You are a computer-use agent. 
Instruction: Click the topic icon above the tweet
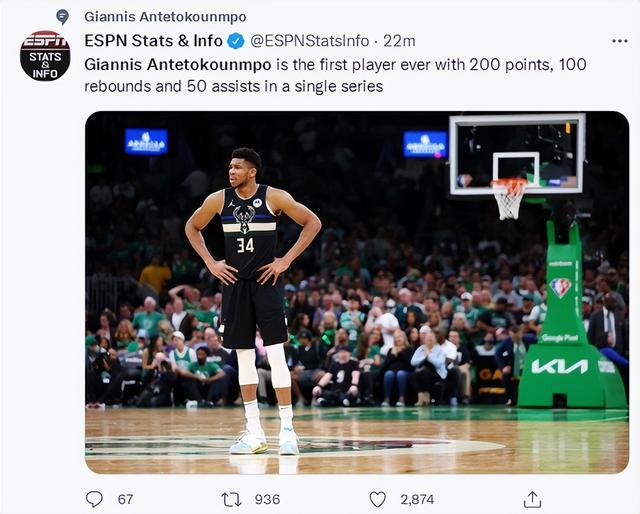pos(63,16)
